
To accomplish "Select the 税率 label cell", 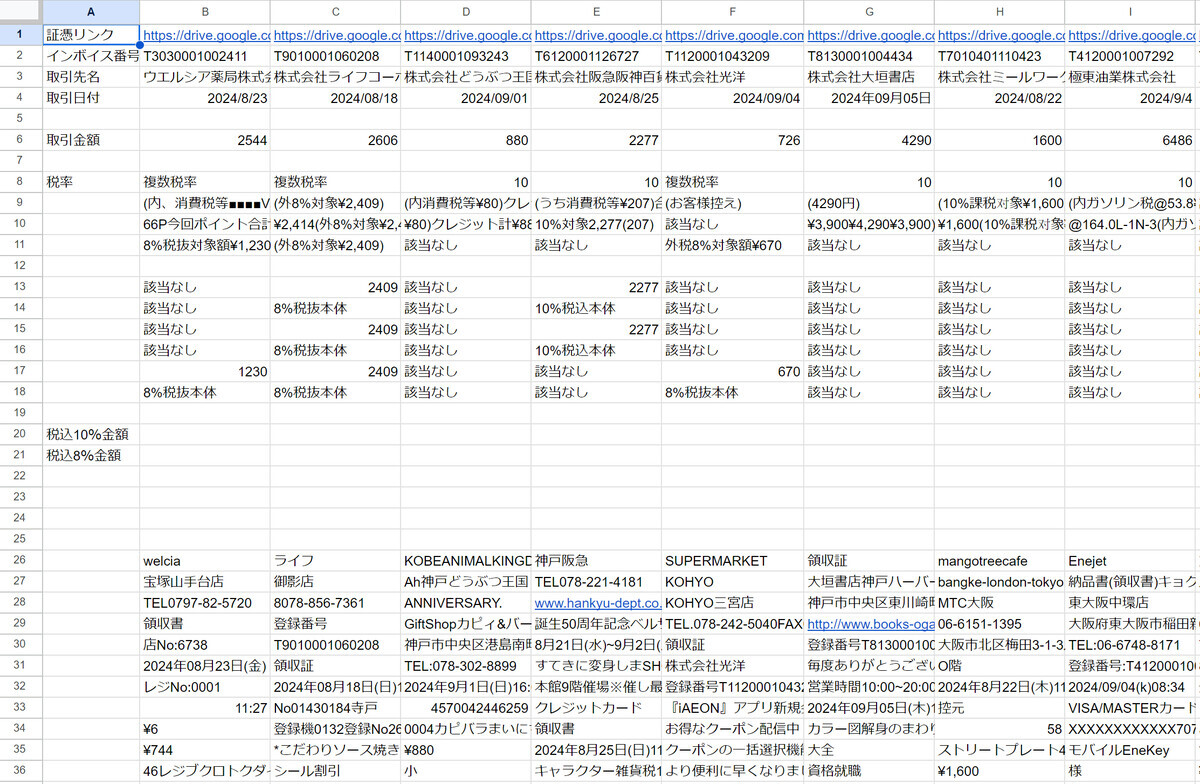I will [x=91, y=183].
